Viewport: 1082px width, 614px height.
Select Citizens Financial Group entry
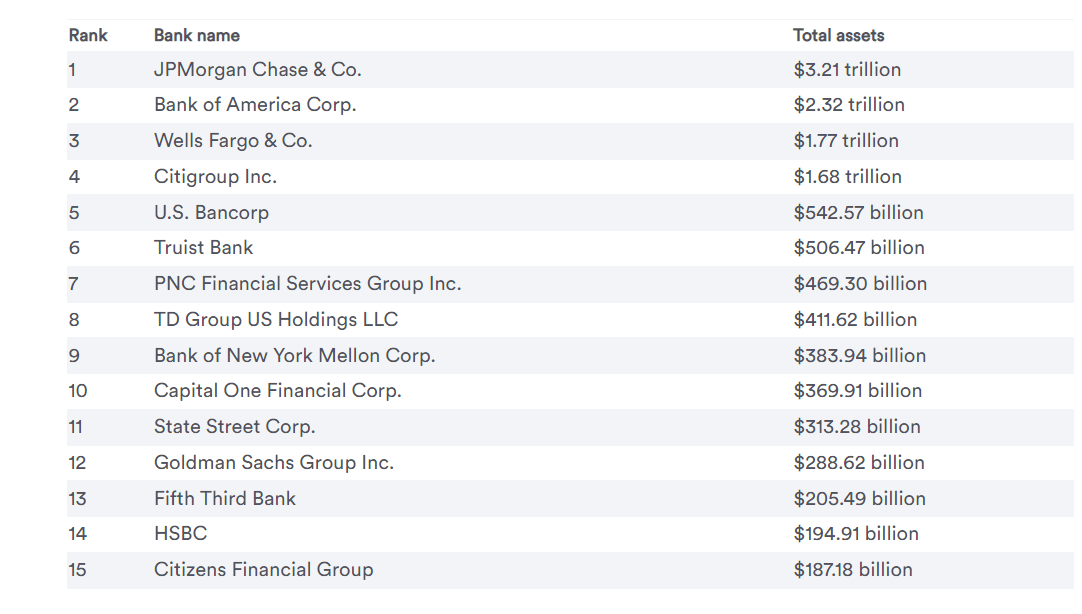coord(263,570)
